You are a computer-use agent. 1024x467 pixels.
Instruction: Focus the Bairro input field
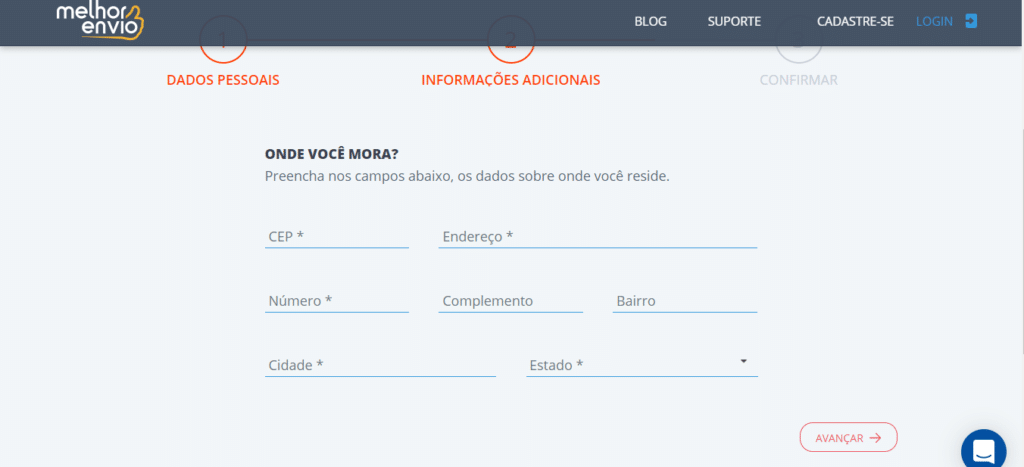pos(684,301)
